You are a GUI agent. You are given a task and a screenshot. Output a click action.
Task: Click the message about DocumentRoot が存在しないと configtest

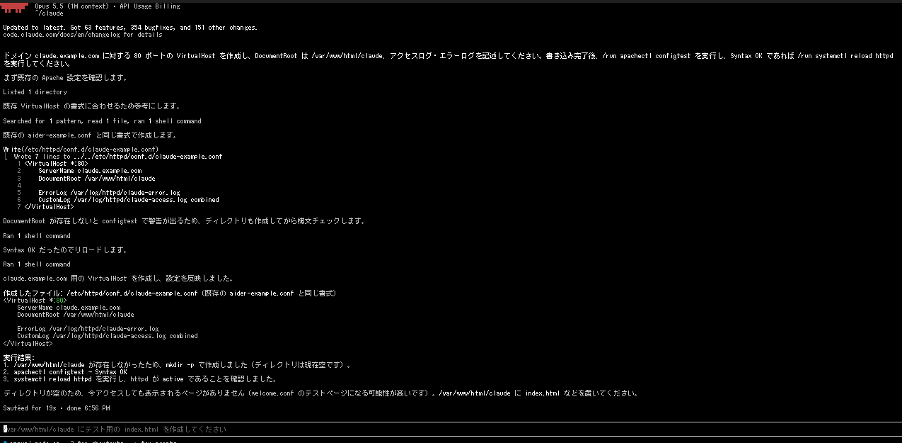[184, 221]
